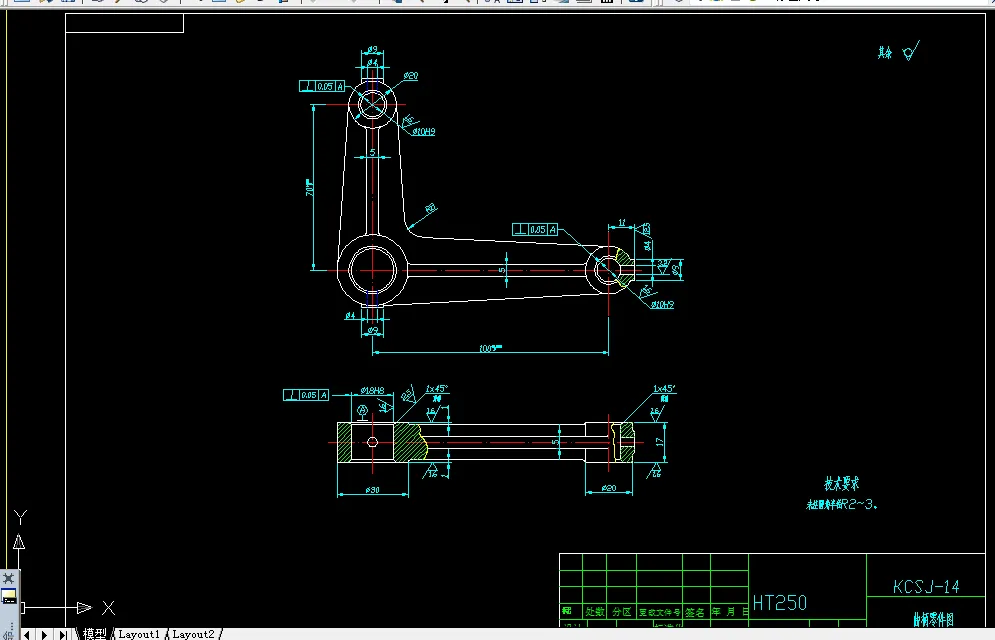Select the HT250 material text

tap(779, 602)
